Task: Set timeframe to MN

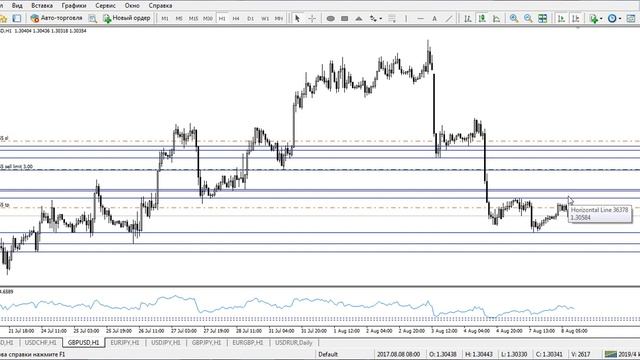Action: [279, 18]
